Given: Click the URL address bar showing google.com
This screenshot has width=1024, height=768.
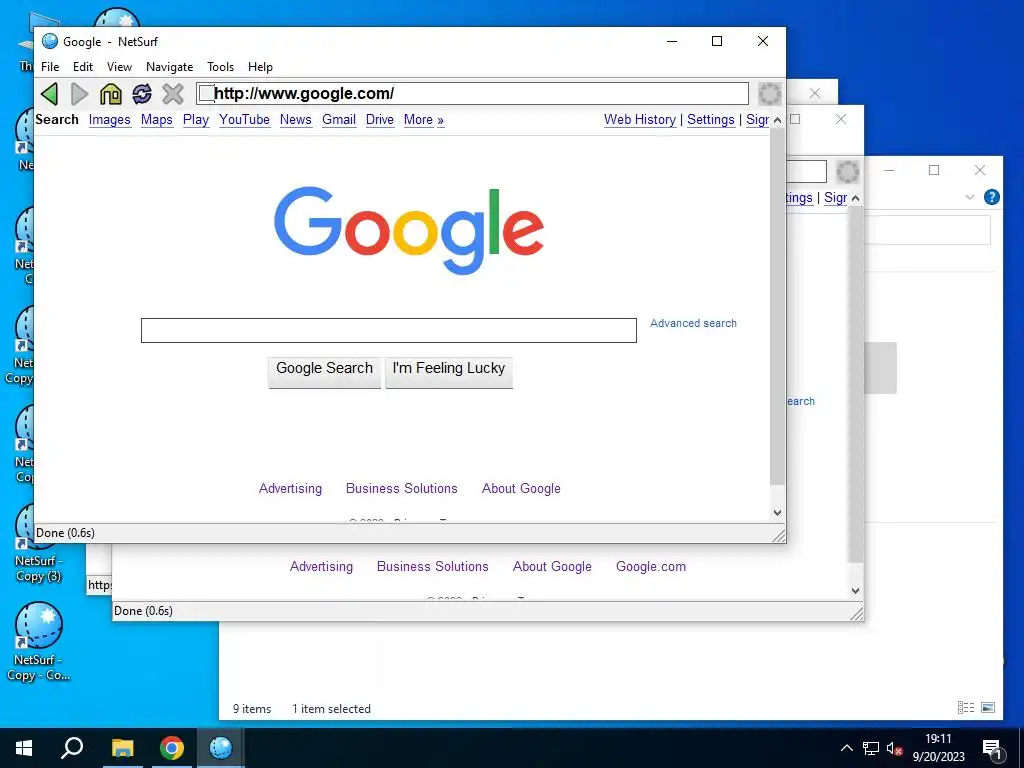Looking at the screenshot, I should pyautogui.click(x=472, y=93).
